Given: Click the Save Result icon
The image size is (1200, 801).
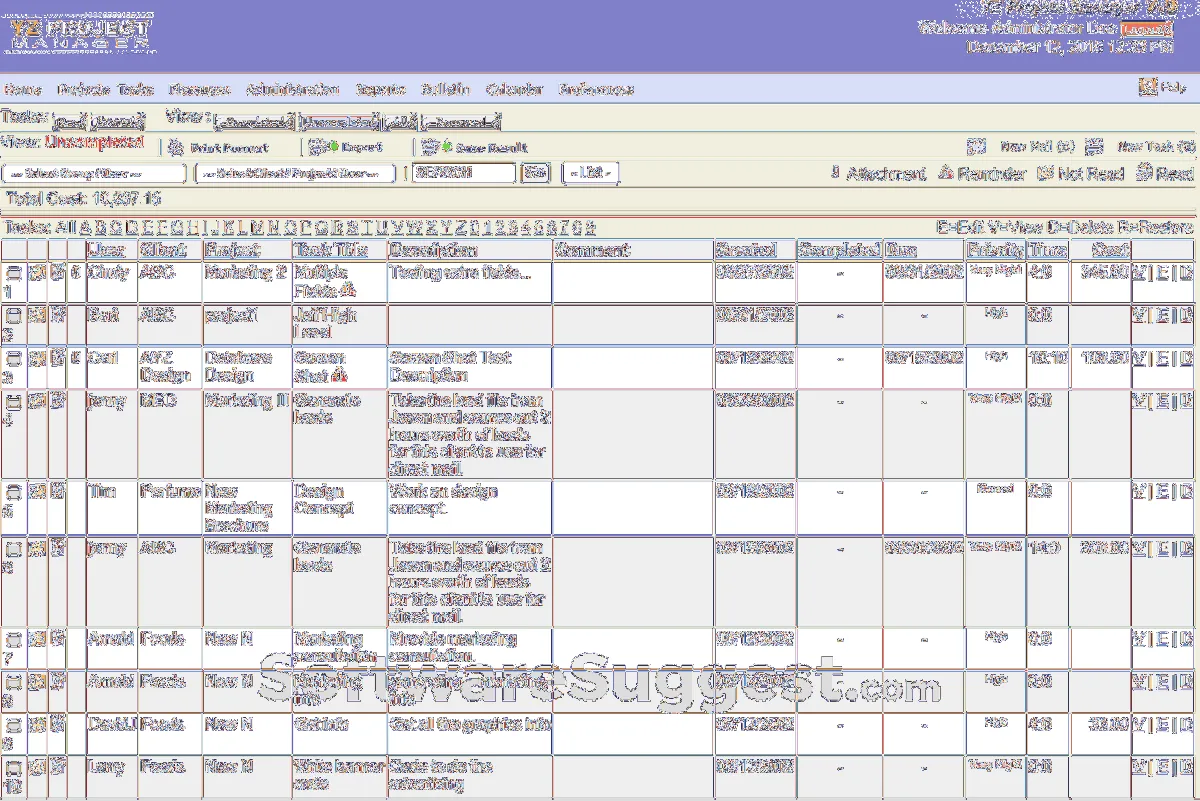Looking at the screenshot, I should (x=435, y=147).
